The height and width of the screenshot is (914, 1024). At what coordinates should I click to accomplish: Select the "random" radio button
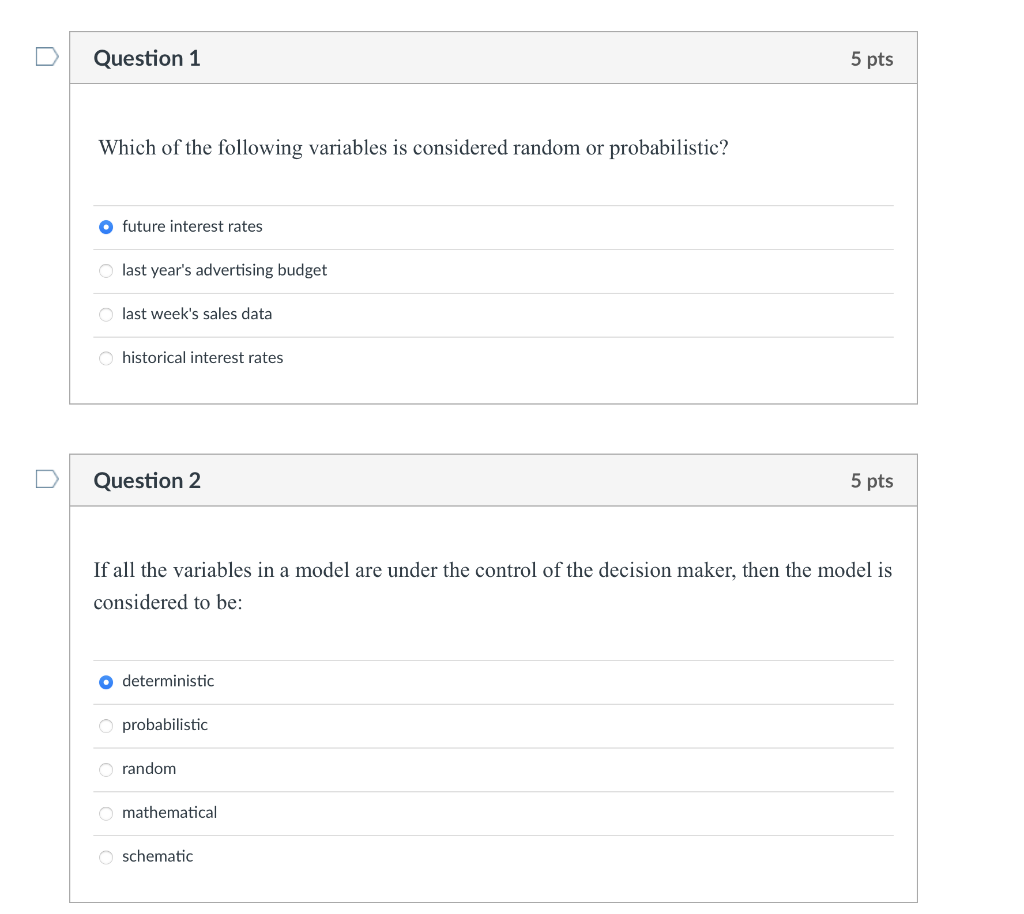[106, 770]
